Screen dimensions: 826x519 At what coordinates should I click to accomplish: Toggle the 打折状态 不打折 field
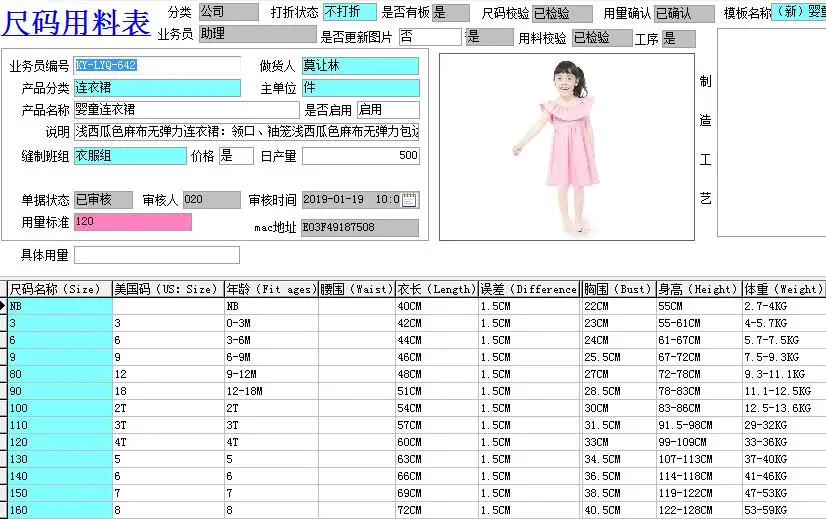(350, 12)
